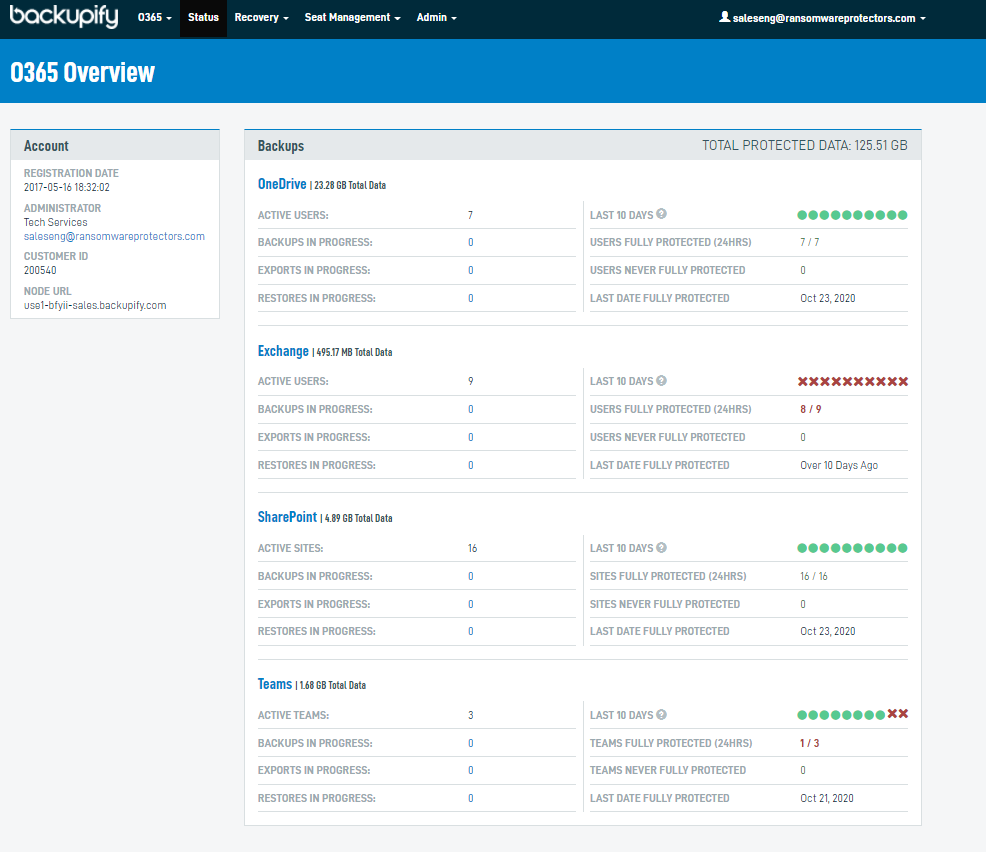This screenshot has height=852, width=986.
Task: Click administrator email link in Account panel
Action: [114, 237]
